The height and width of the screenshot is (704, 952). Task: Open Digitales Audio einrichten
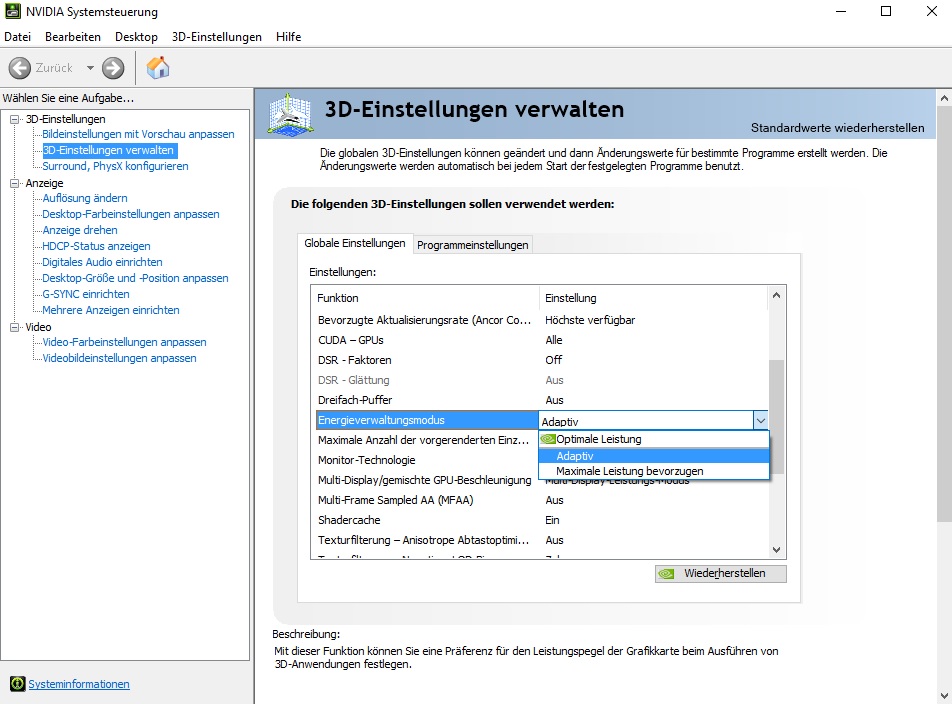point(102,262)
